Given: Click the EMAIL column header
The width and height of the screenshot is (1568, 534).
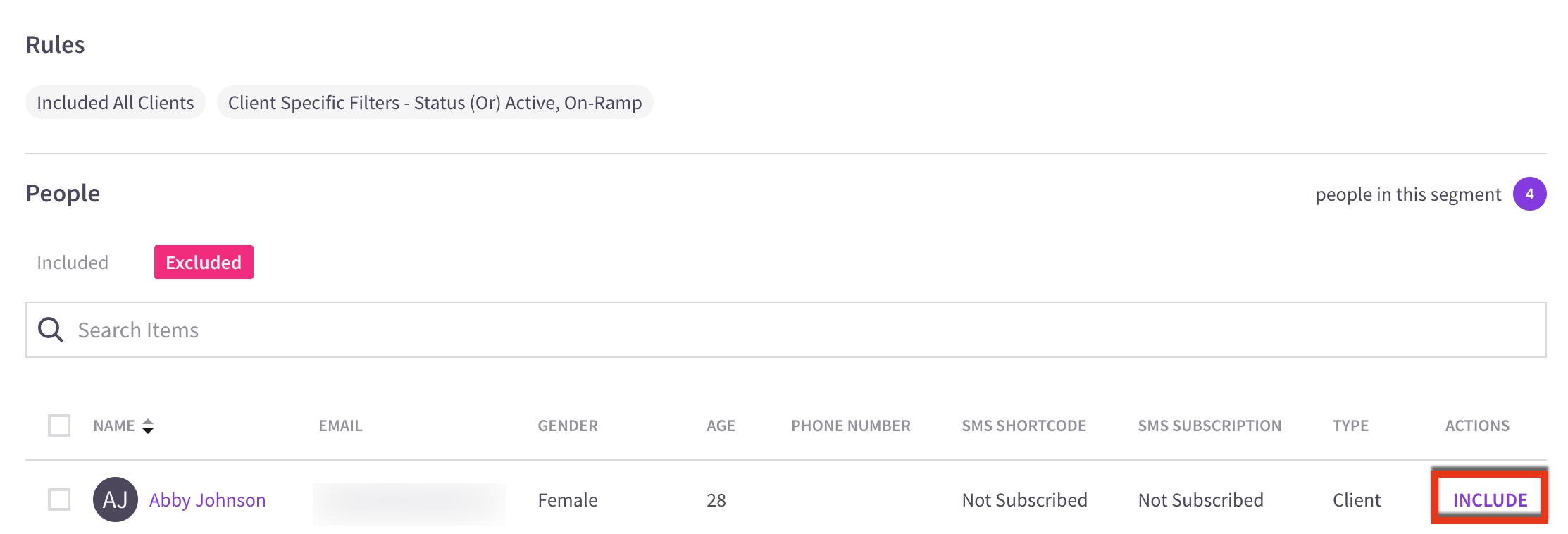Looking at the screenshot, I should point(340,426).
